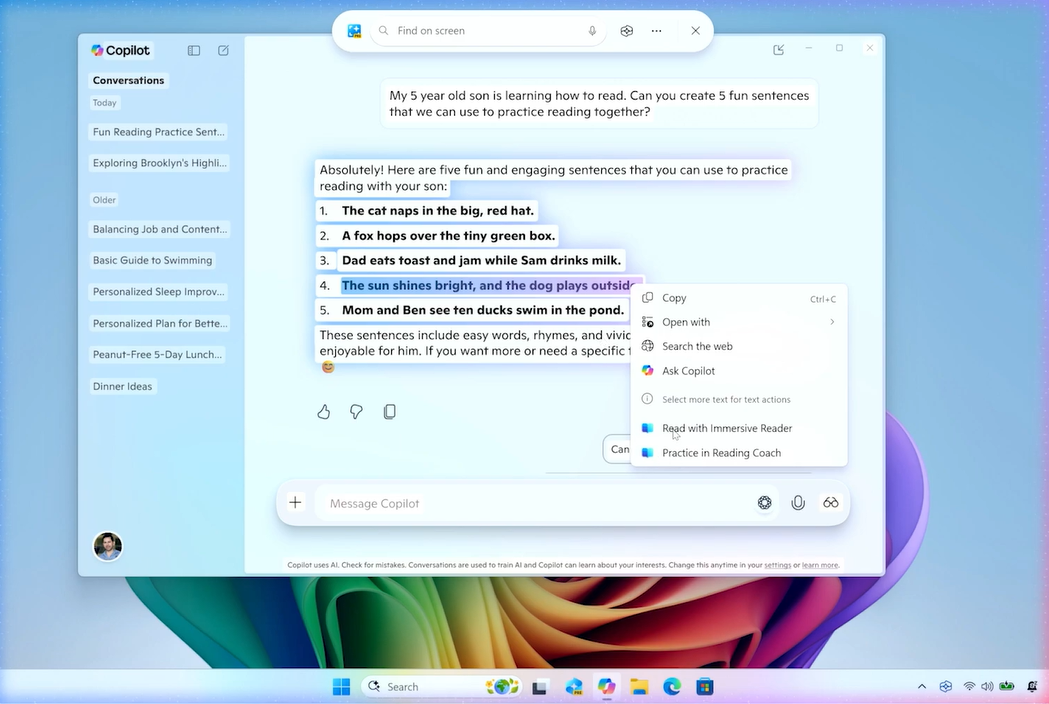Click the user's prompt message bubble

pos(599,104)
